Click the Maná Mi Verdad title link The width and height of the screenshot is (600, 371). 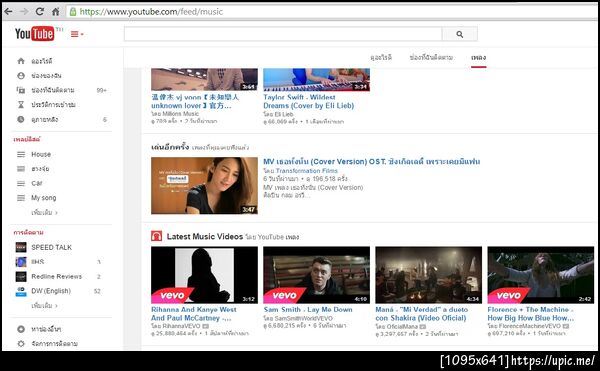point(422,314)
